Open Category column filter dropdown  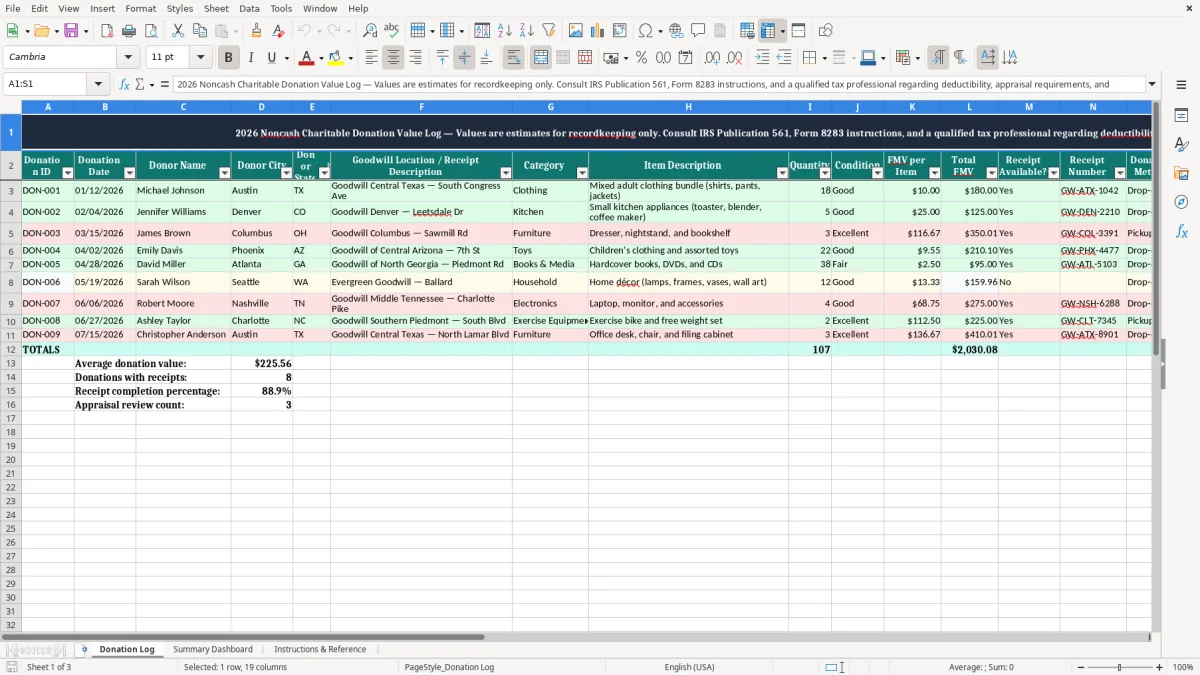(582, 173)
